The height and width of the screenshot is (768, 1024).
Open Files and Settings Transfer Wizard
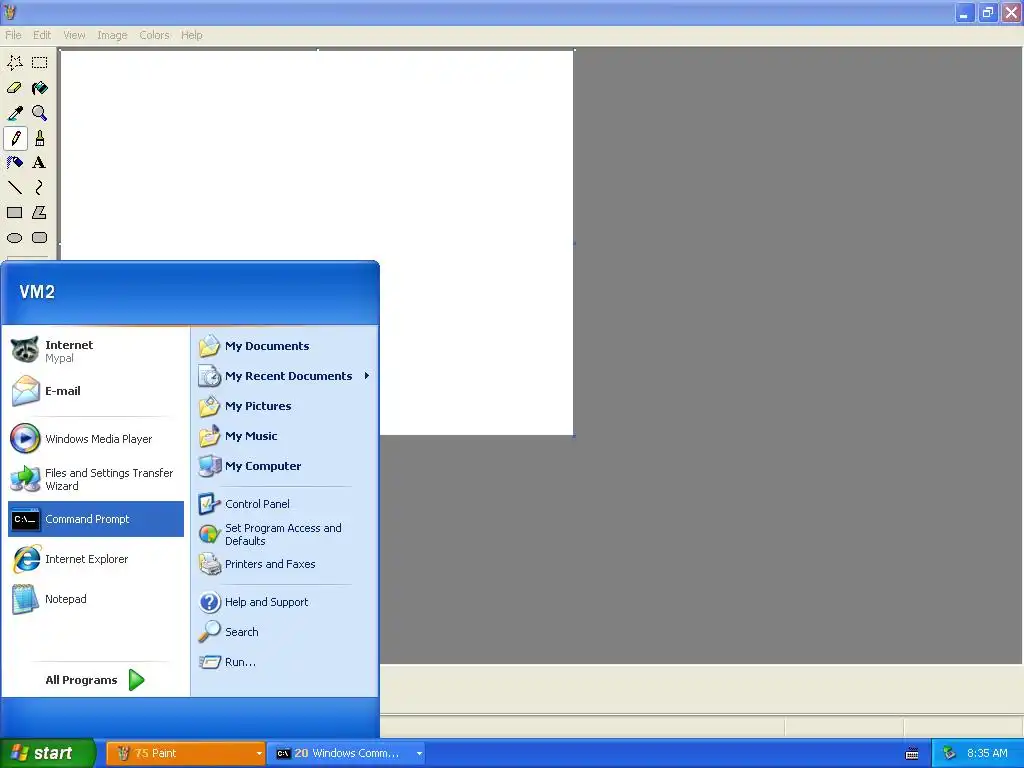[x=96, y=479]
